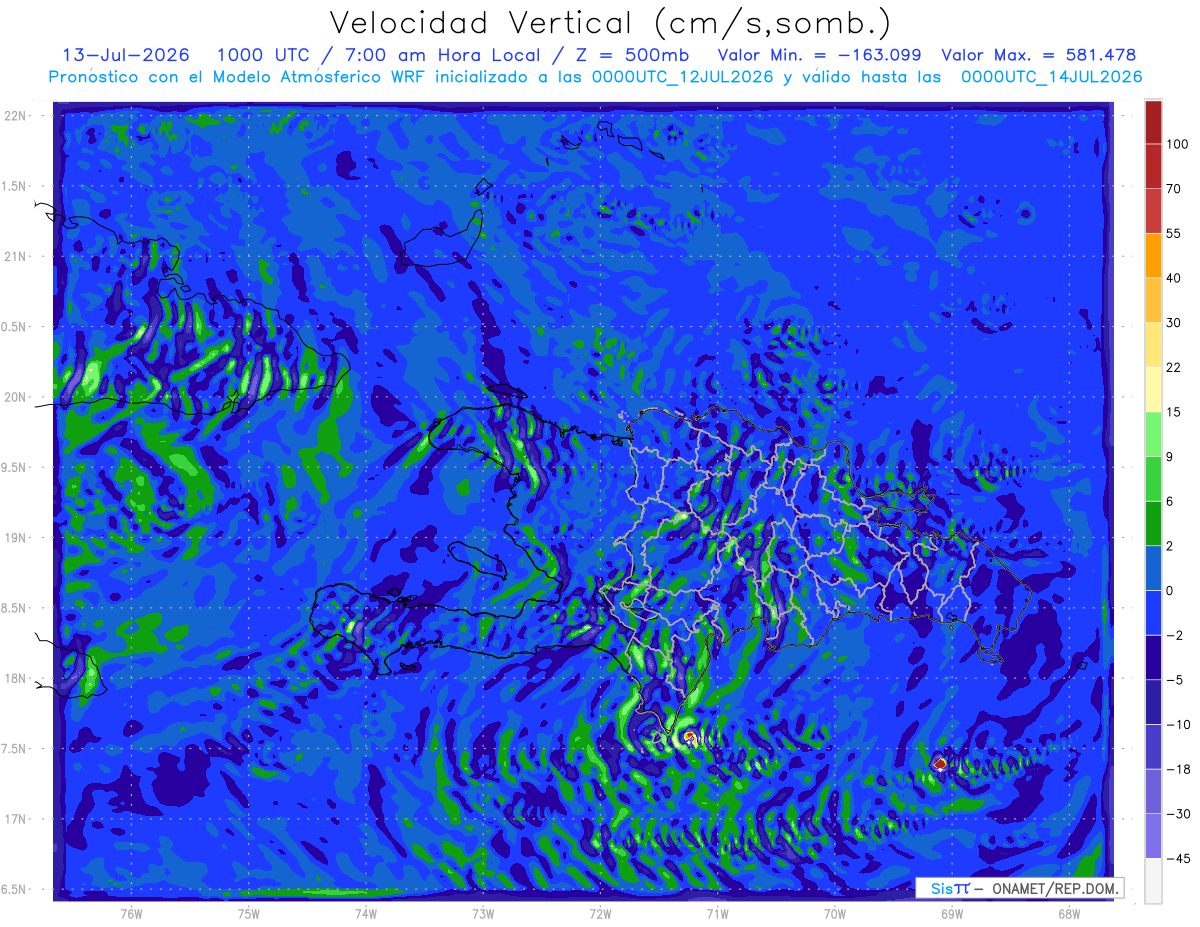Click the WRF forecast description line
Screen dimensions: 1200x927
(x=595, y=77)
